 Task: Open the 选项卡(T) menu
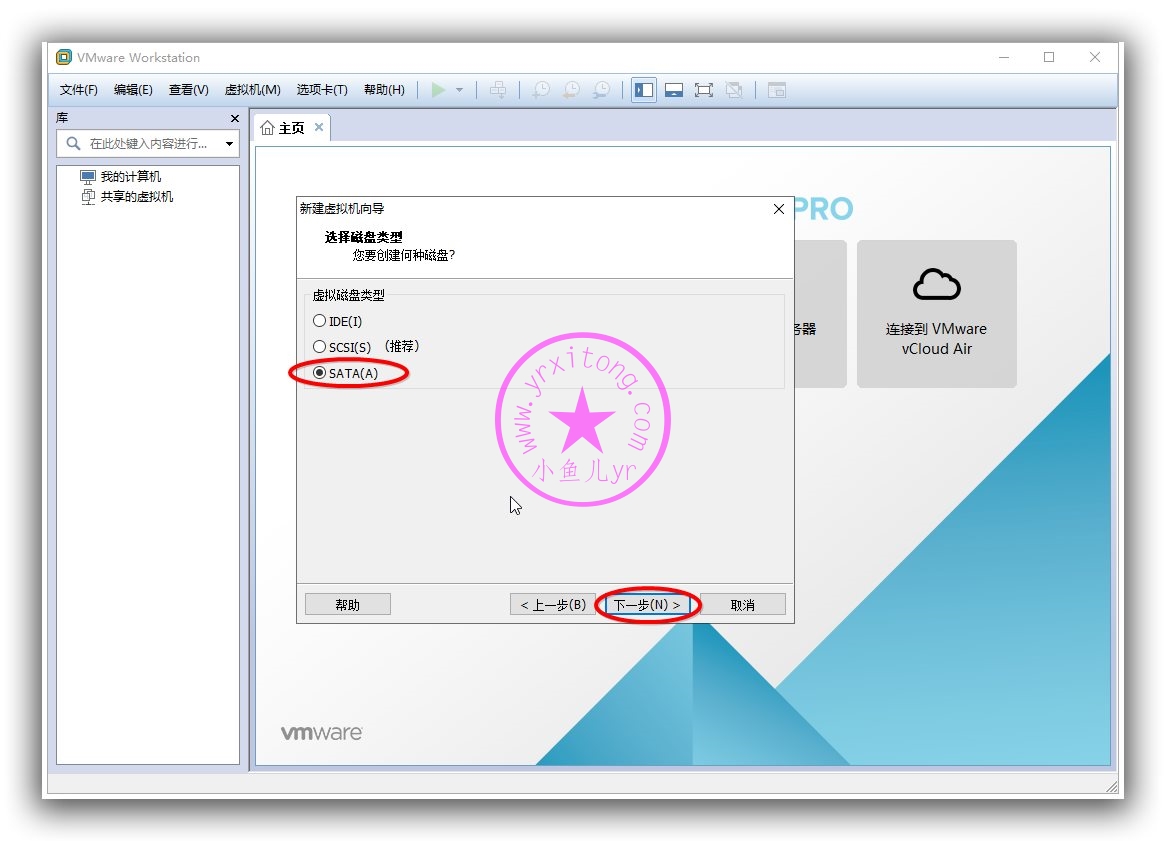(x=322, y=90)
